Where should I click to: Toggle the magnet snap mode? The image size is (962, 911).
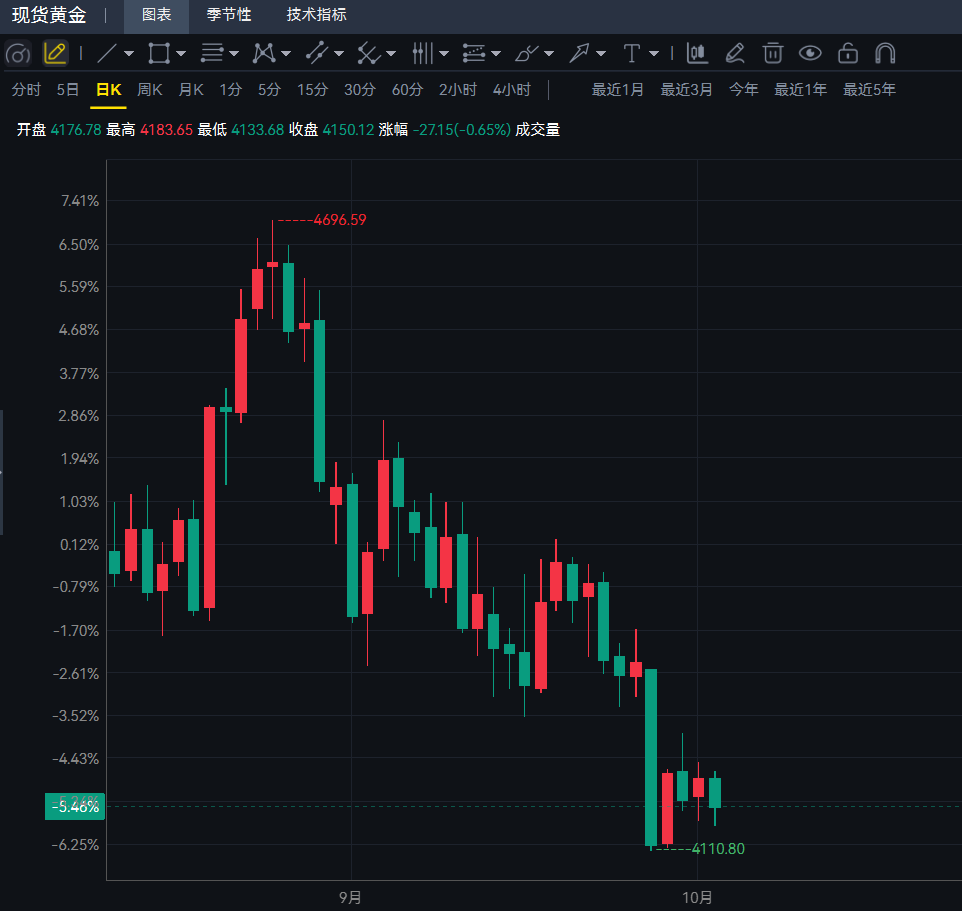pyautogui.click(x=885, y=53)
